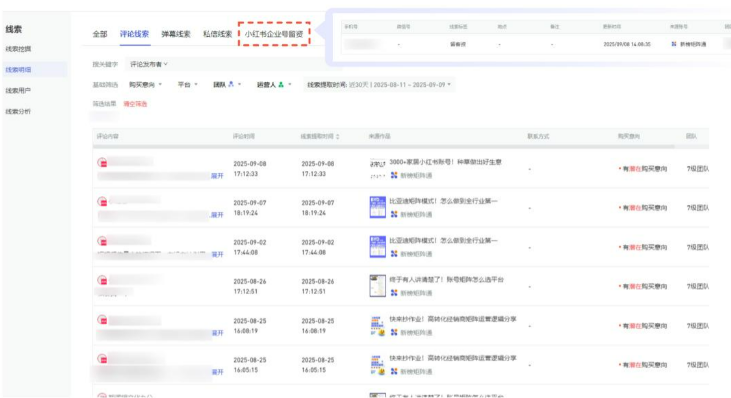Click the 来源作品 column header
This screenshot has width=731, height=398.
[379, 137]
